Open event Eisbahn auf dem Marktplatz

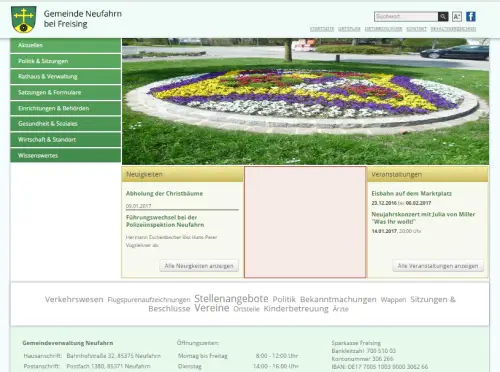412,193
